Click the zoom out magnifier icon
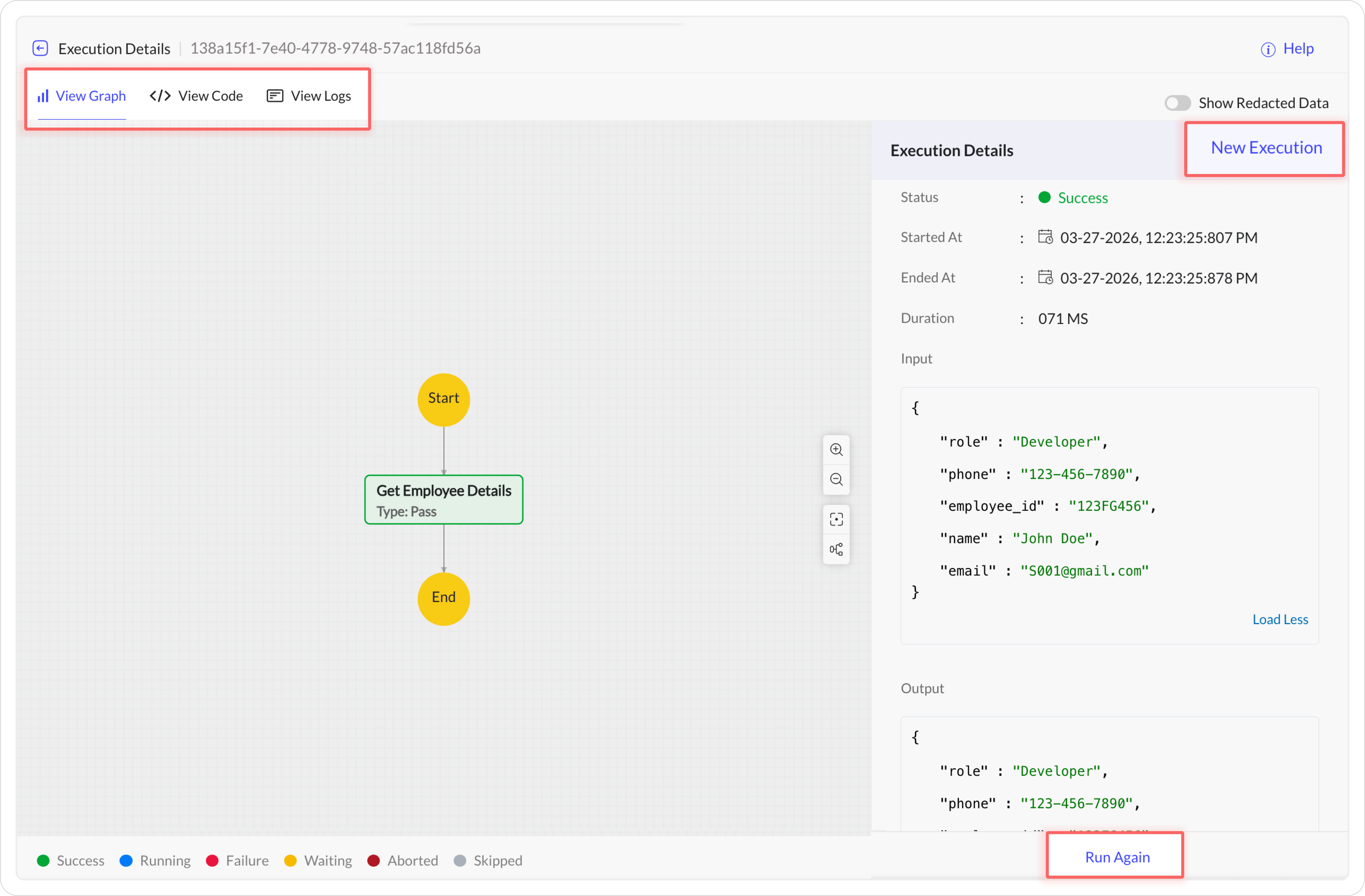The height and width of the screenshot is (896, 1365). pyautogui.click(x=836, y=479)
